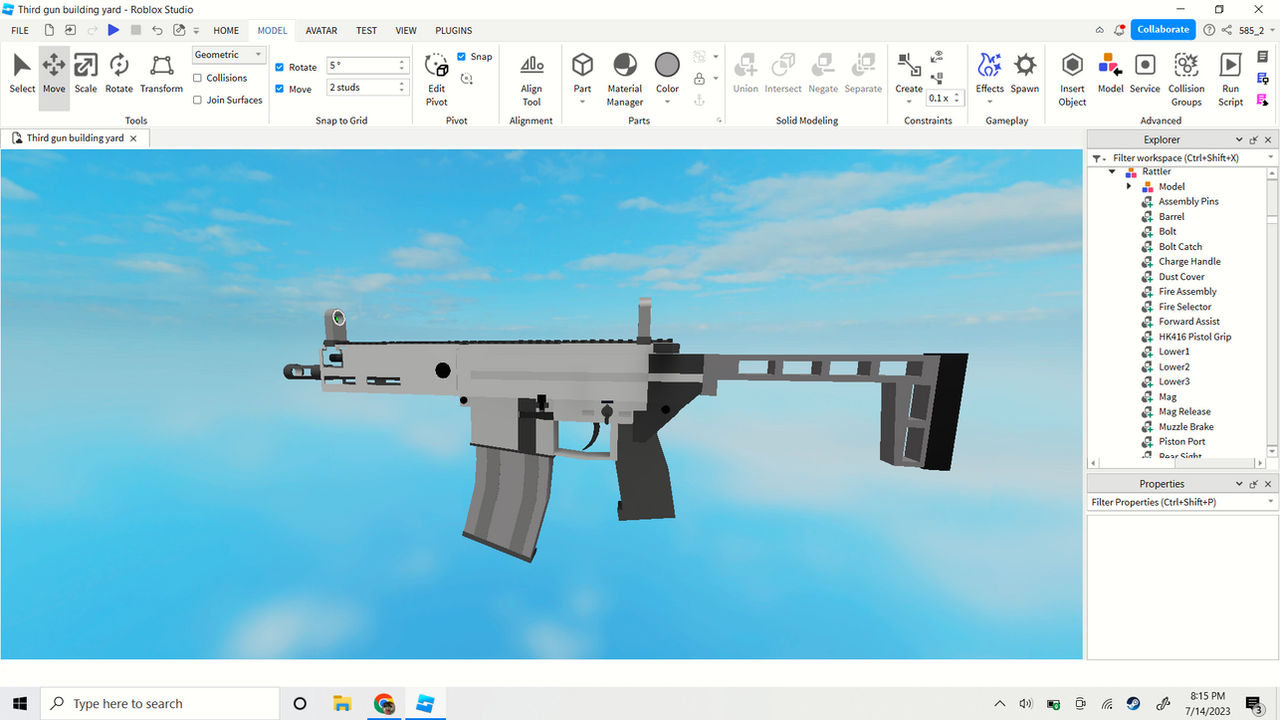Select the Muzzle Brake item in Explorer
The width and height of the screenshot is (1280, 720).
[1186, 427]
